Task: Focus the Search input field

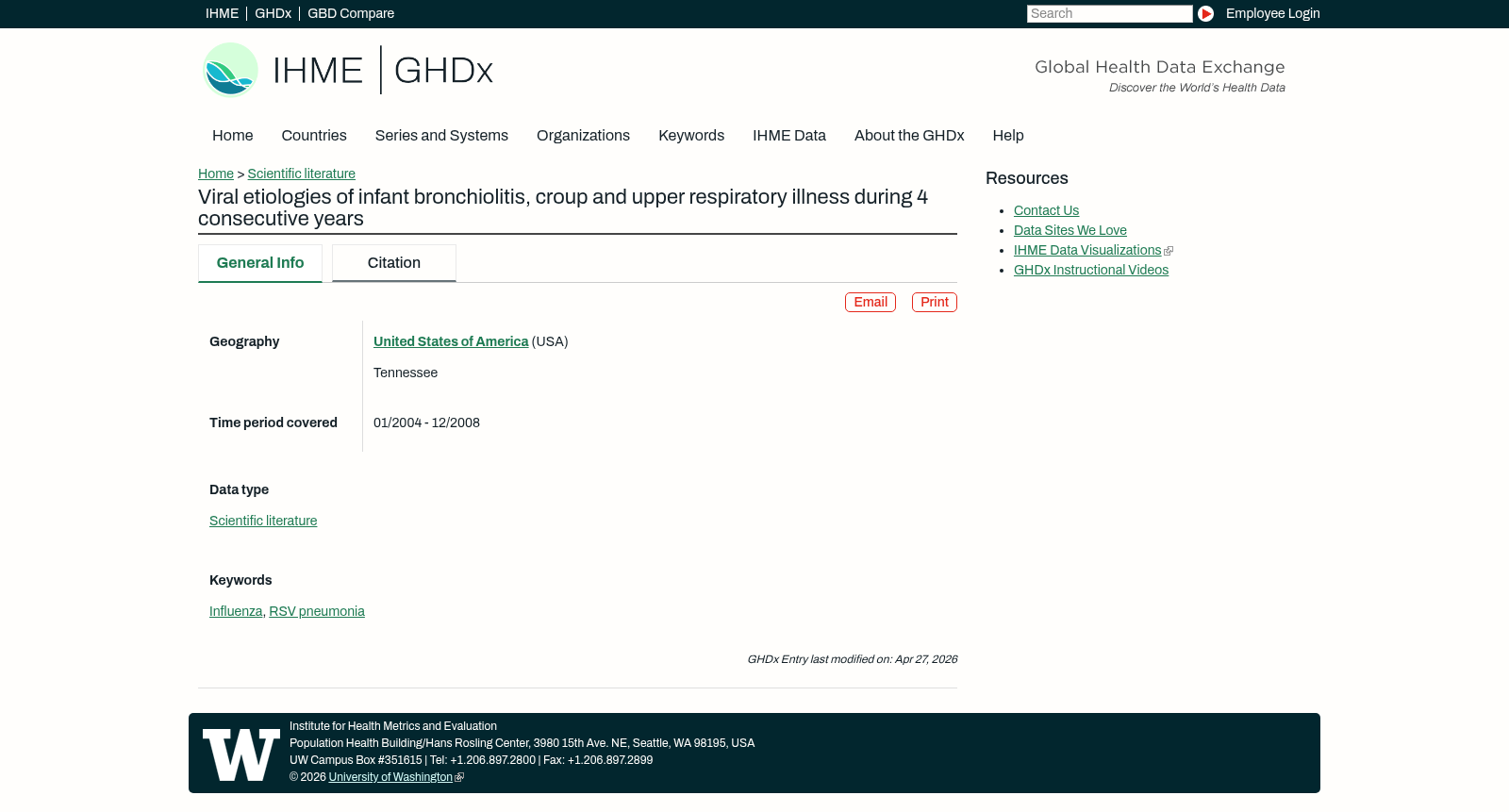Action: point(1109,14)
